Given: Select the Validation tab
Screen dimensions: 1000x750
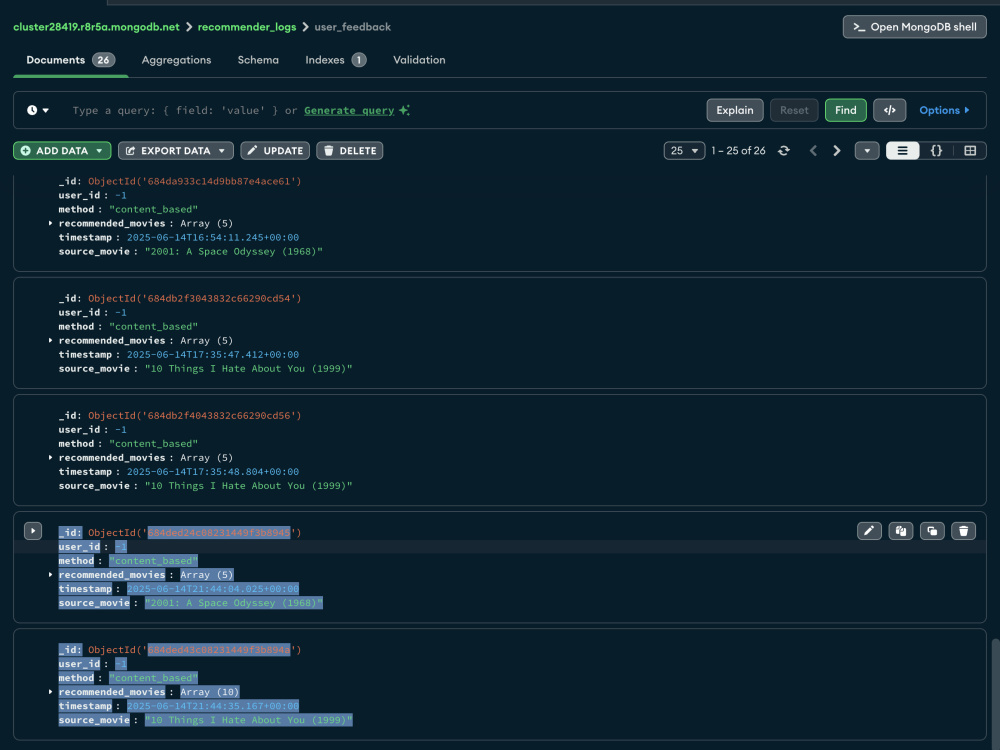Looking at the screenshot, I should [419, 60].
